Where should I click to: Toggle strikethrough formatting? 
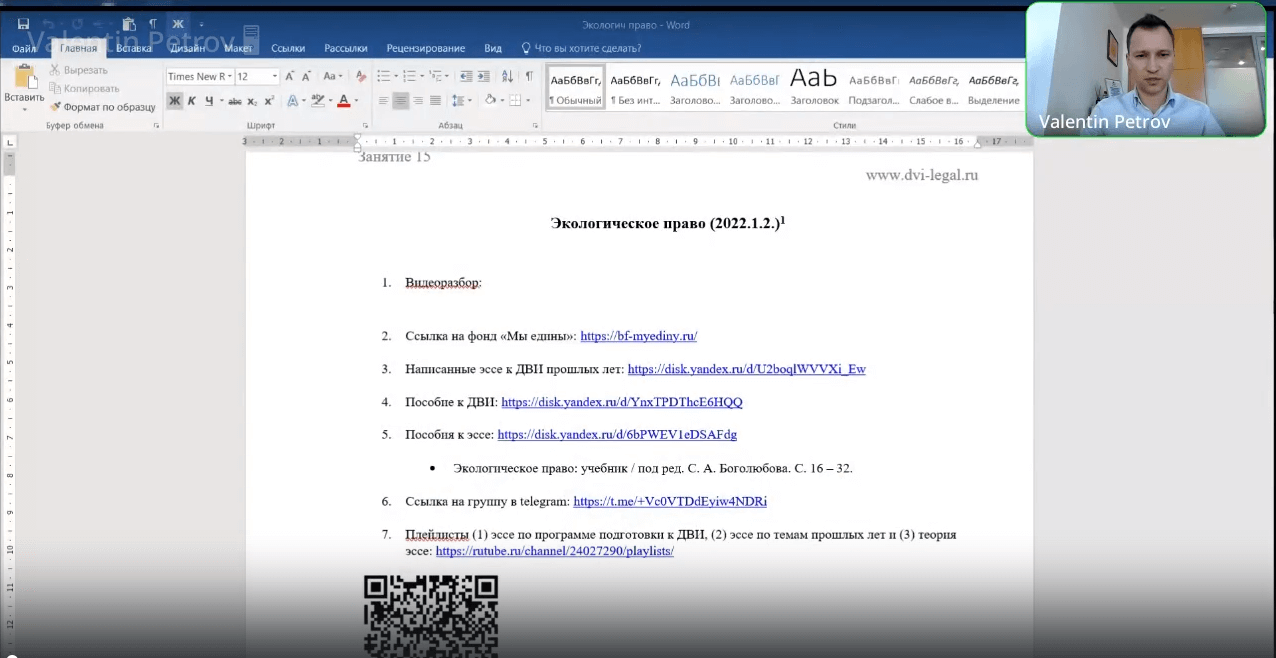tap(237, 101)
